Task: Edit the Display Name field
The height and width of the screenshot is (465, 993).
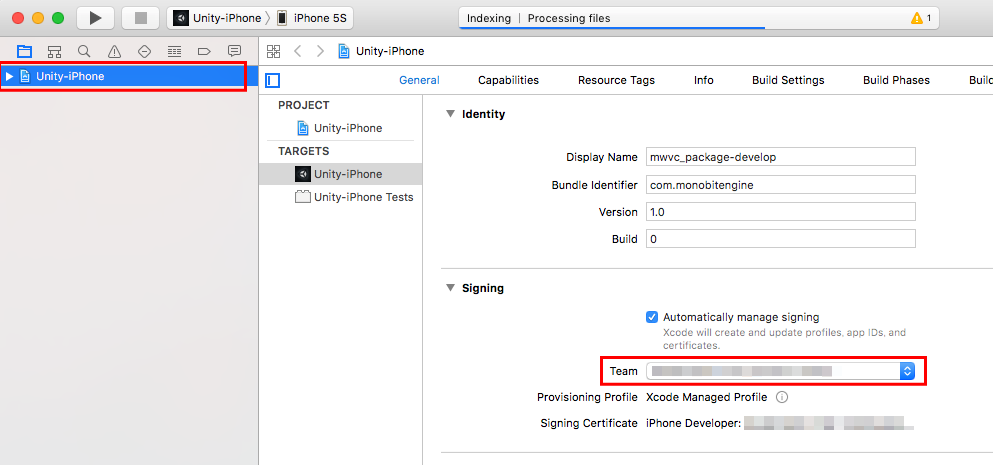Action: 780,157
